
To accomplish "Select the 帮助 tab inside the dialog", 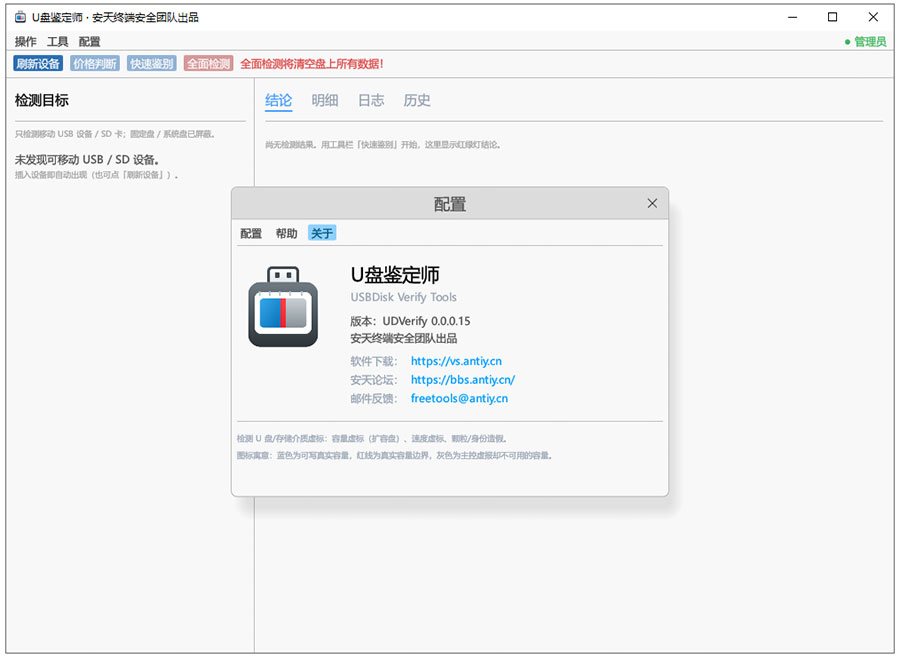I will point(286,233).
